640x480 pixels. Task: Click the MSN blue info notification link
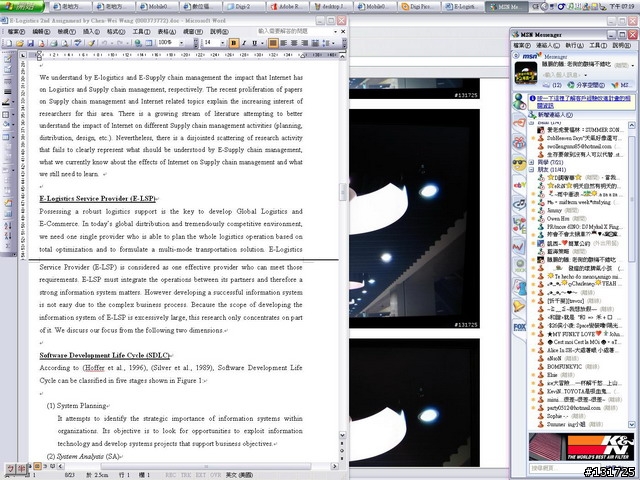pos(583,102)
